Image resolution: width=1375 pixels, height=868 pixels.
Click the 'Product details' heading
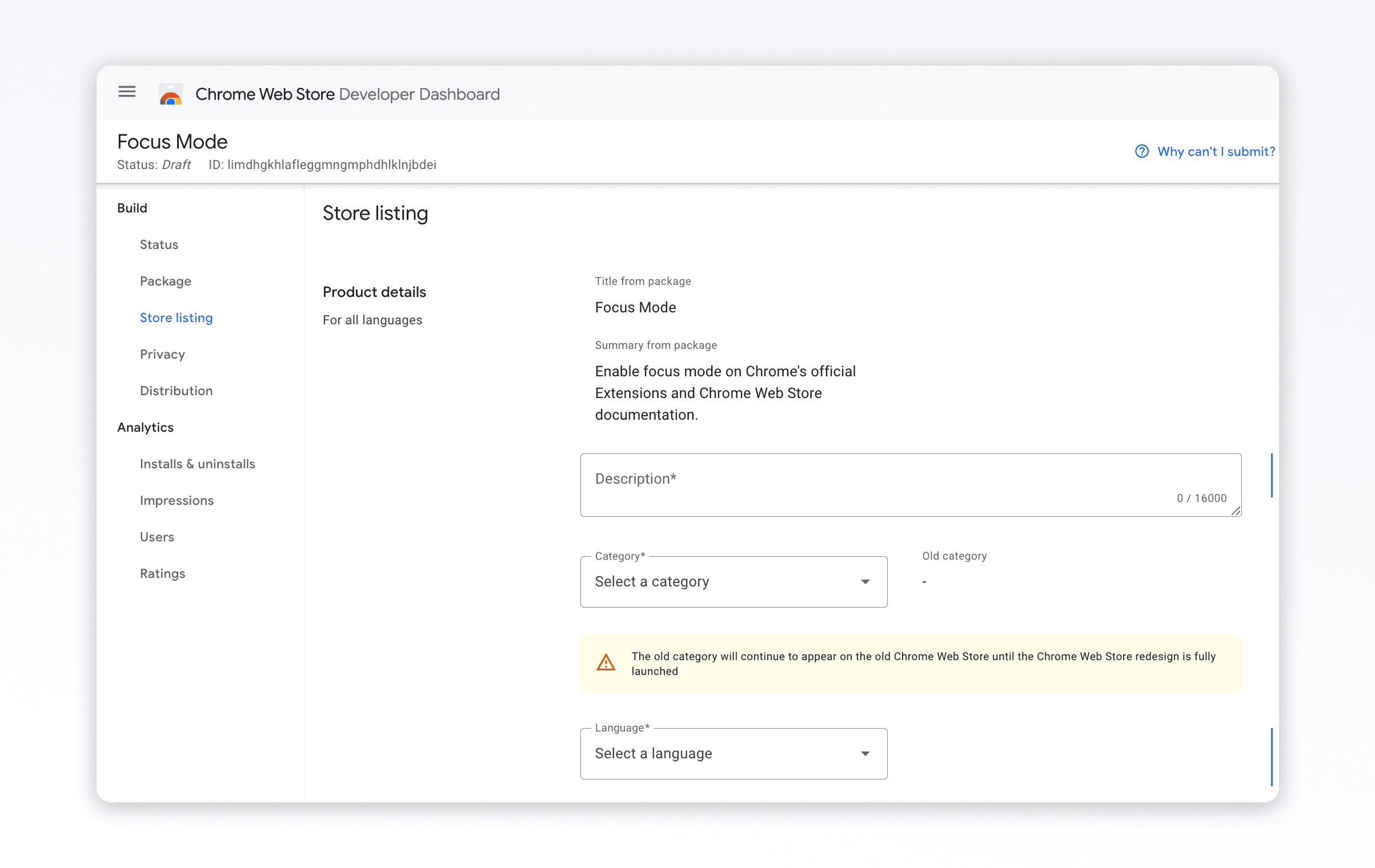pyautogui.click(x=374, y=292)
